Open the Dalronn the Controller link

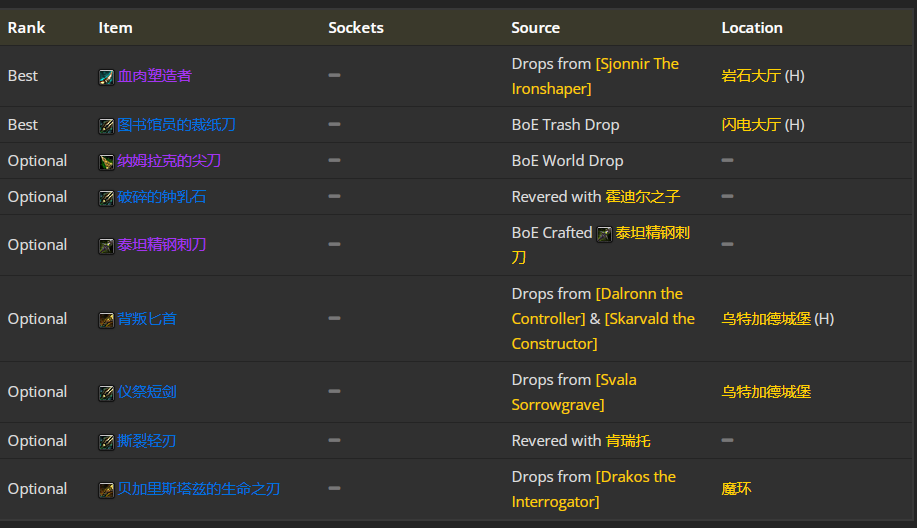click(x=597, y=306)
